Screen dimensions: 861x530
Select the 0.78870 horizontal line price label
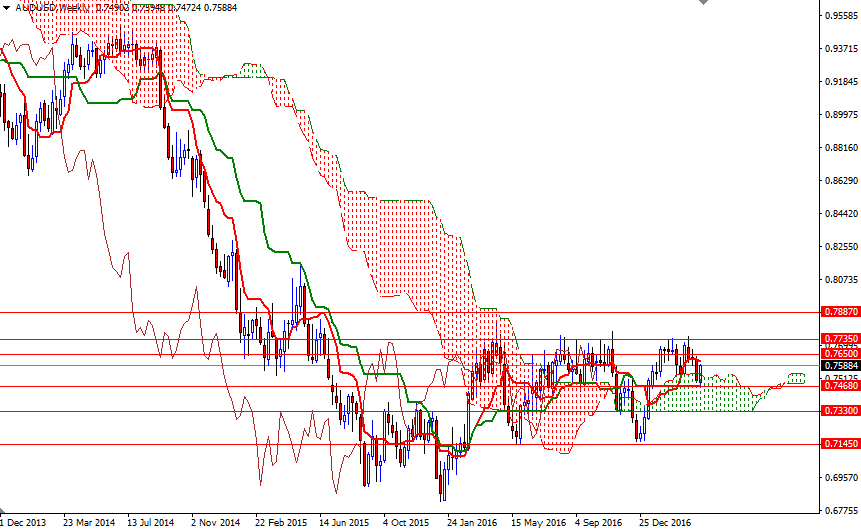tap(841, 312)
